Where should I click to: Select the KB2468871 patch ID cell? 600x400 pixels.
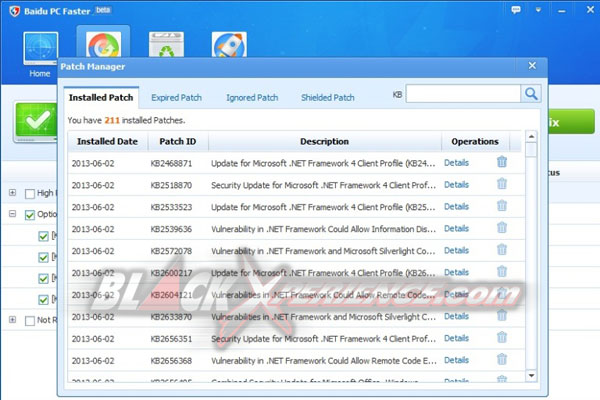[x=171, y=163]
